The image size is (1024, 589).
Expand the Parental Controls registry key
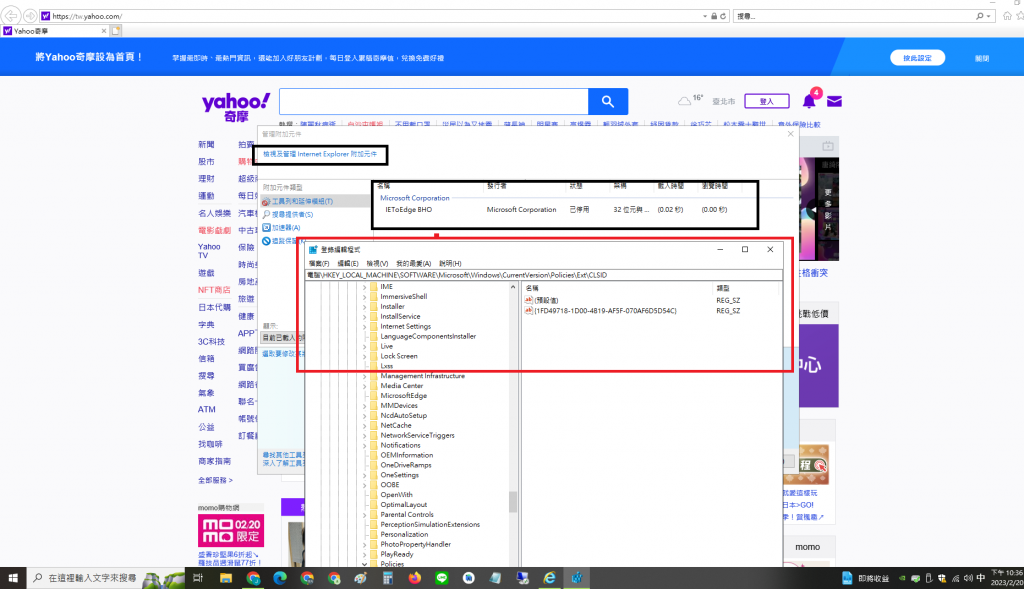point(364,515)
